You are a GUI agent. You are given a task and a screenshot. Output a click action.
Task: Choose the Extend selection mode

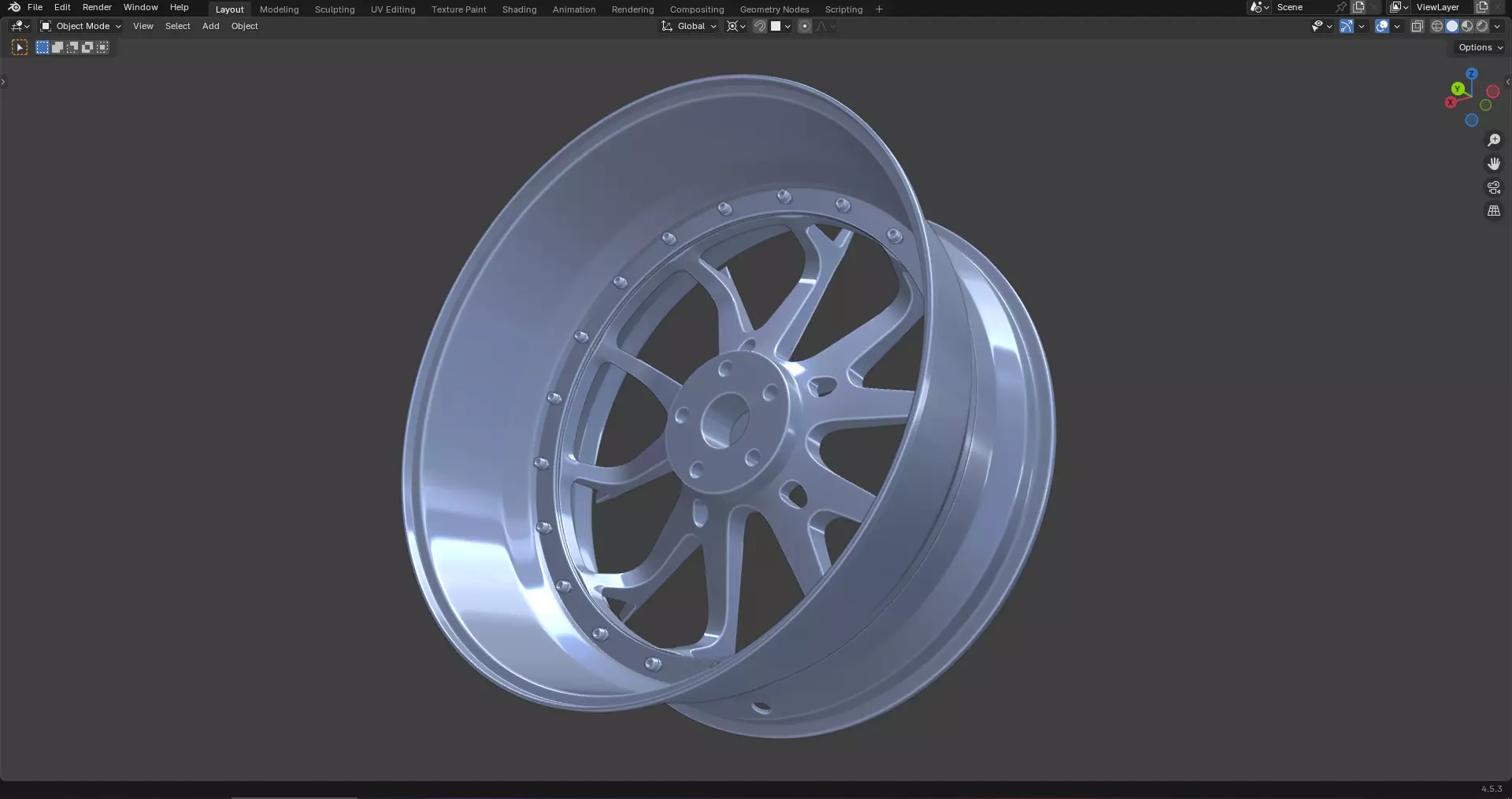[x=57, y=47]
